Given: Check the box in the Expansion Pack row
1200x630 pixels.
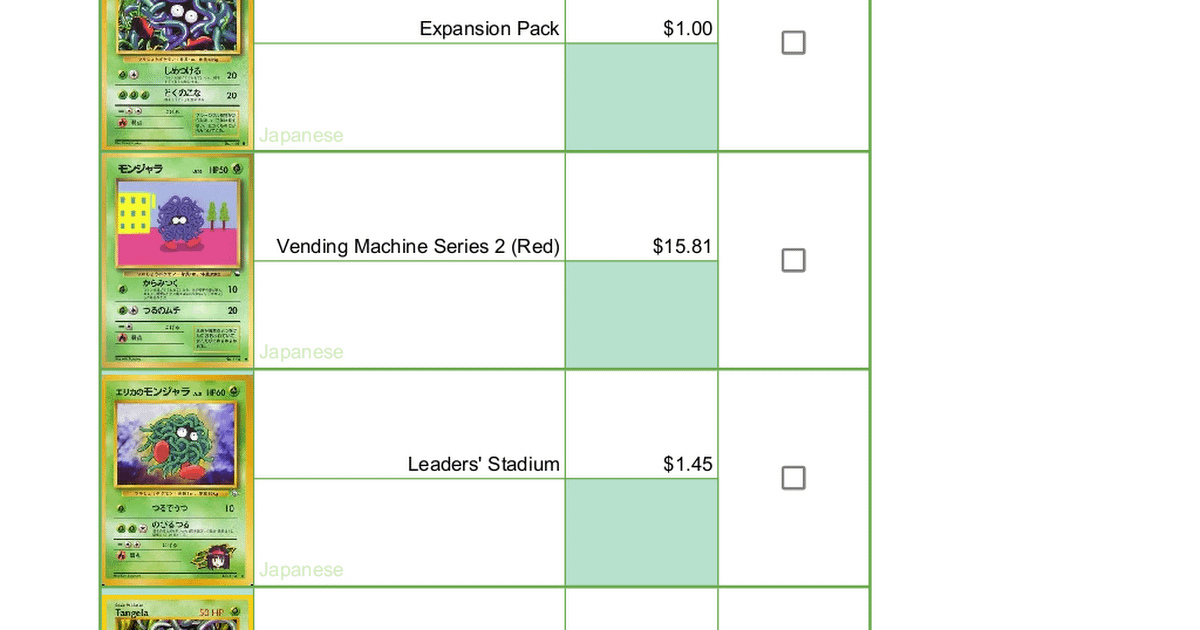Looking at the screenshot, I should (x=793, y=43).
